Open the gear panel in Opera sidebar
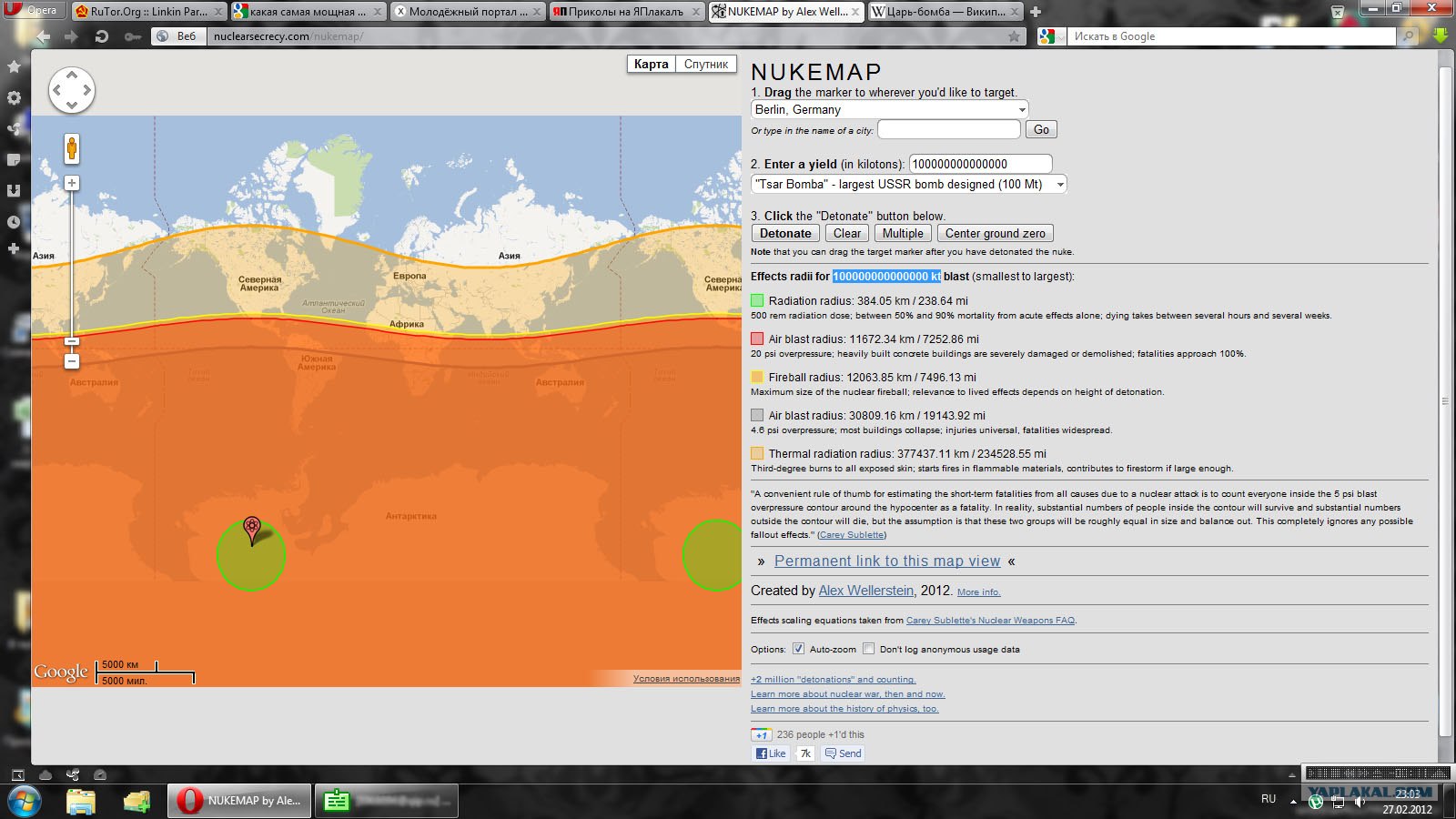Screen dimensions: 1456x819 [14, 97]
